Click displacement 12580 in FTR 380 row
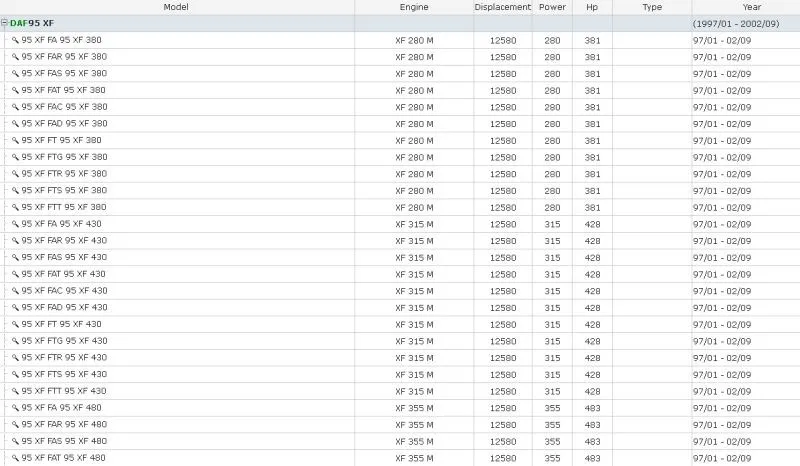Screen dimensions: 800x466 (503, 174)
